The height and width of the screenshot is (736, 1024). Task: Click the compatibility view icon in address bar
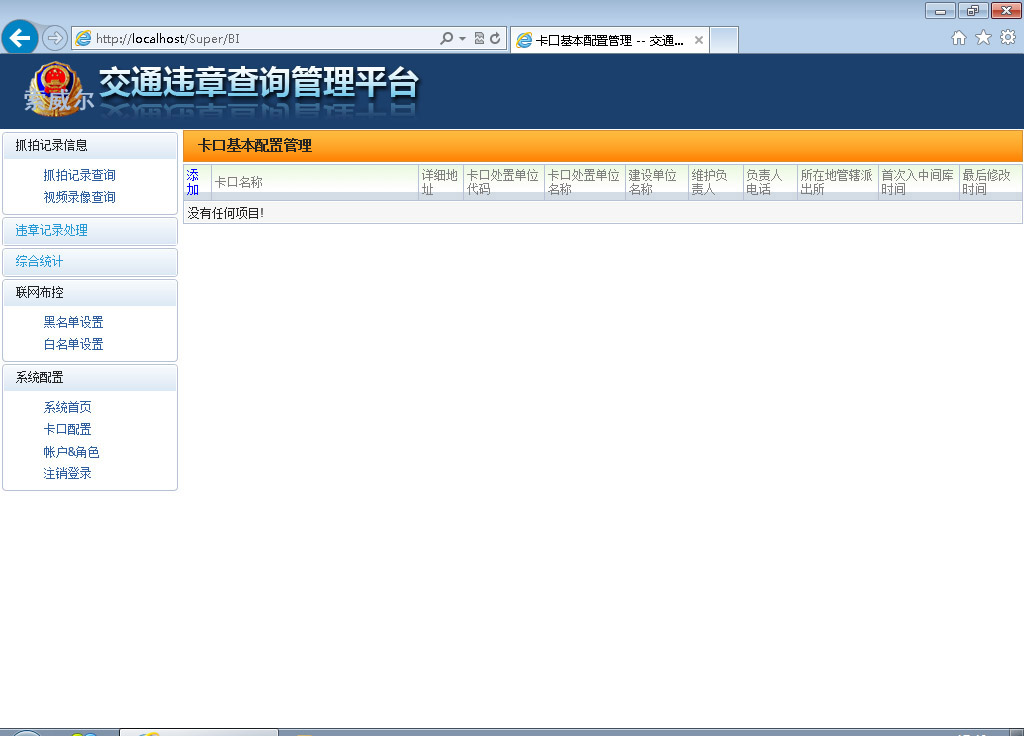(479, 39)
